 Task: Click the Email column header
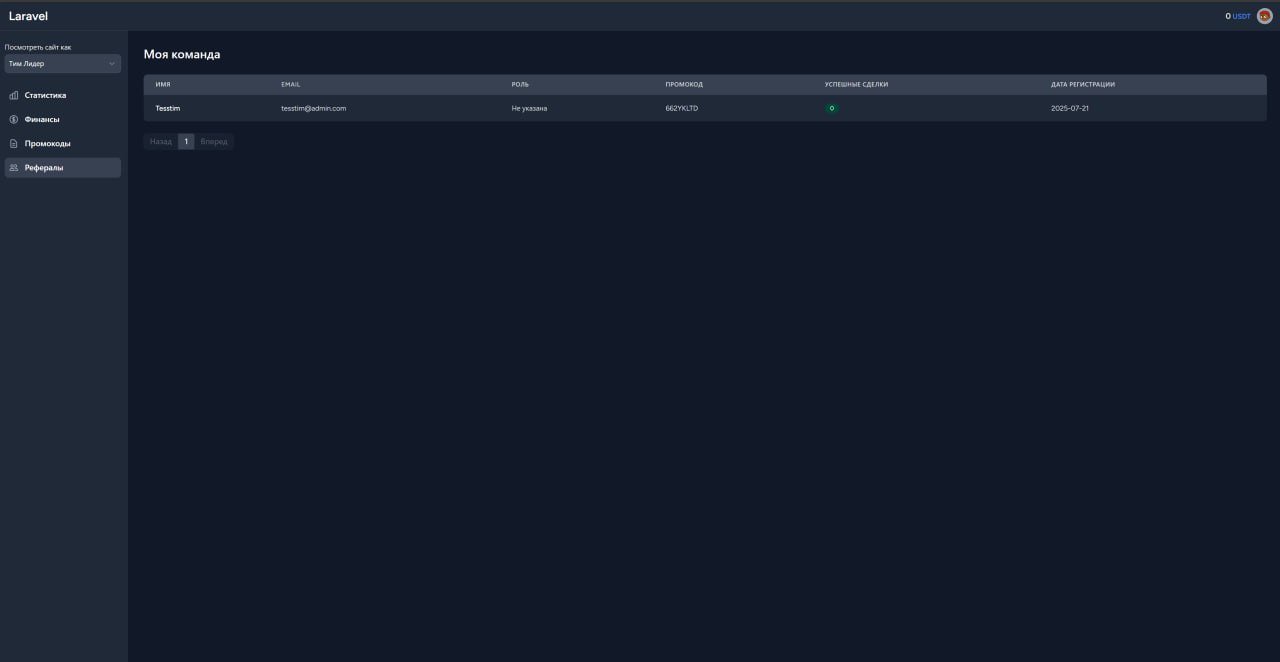coord(290,84)
